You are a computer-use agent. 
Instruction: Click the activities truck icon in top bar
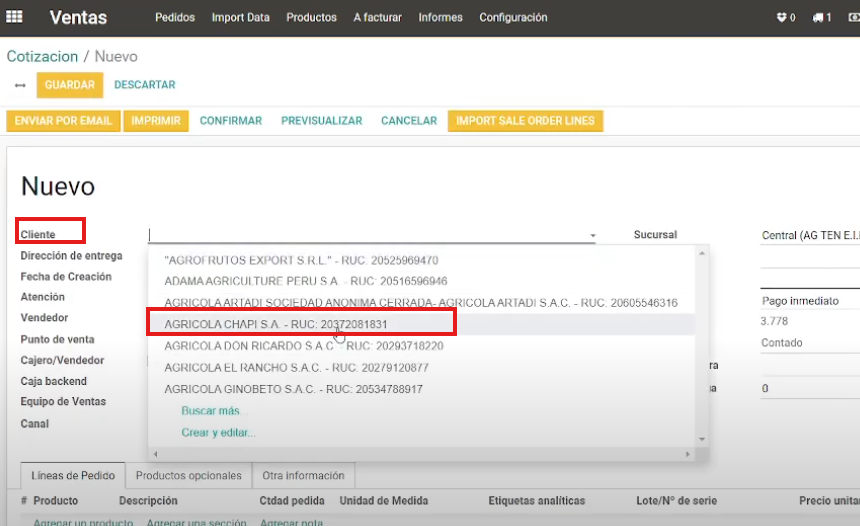[x=822, y=18]
